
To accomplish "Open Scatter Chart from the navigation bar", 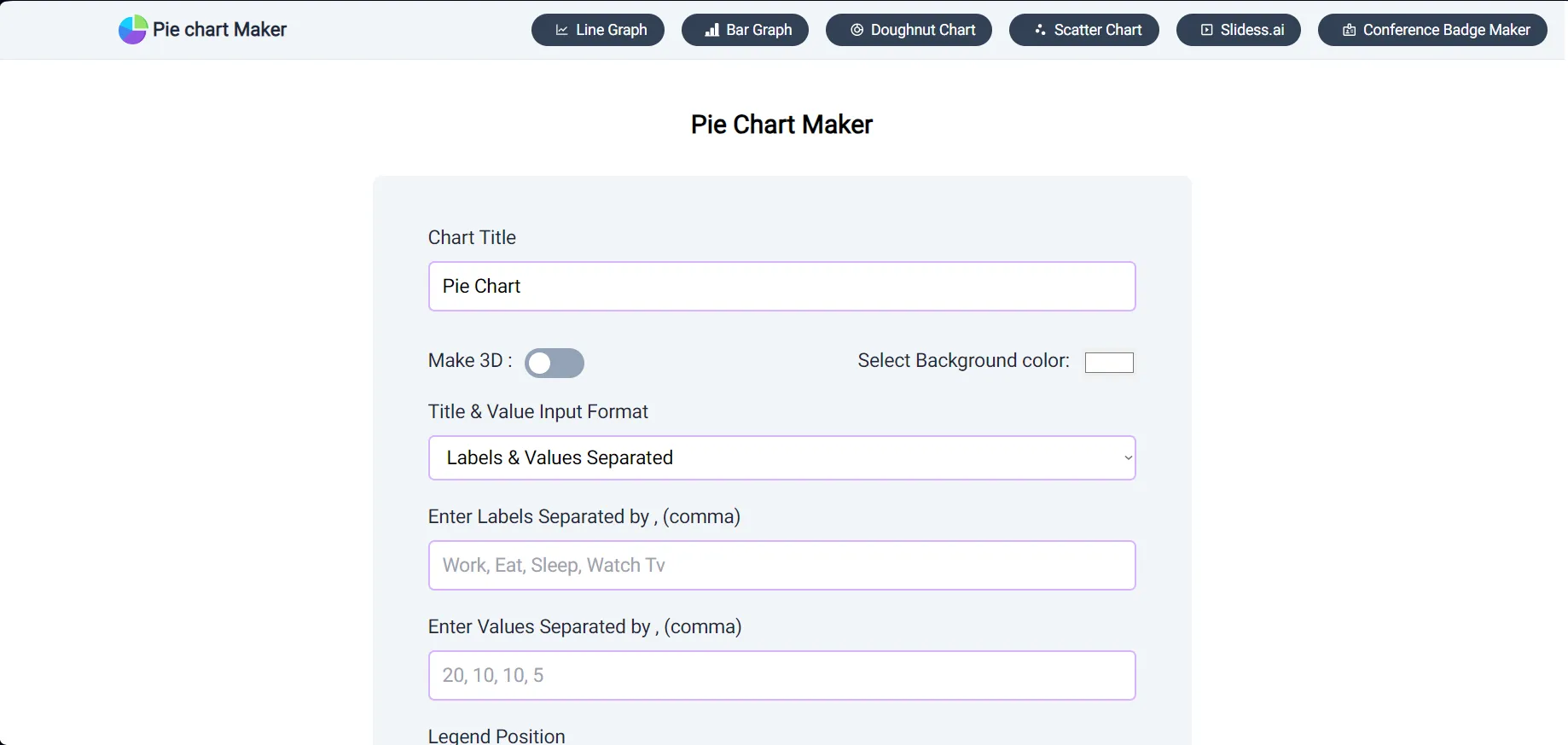I will click(x=1083, y=29).
